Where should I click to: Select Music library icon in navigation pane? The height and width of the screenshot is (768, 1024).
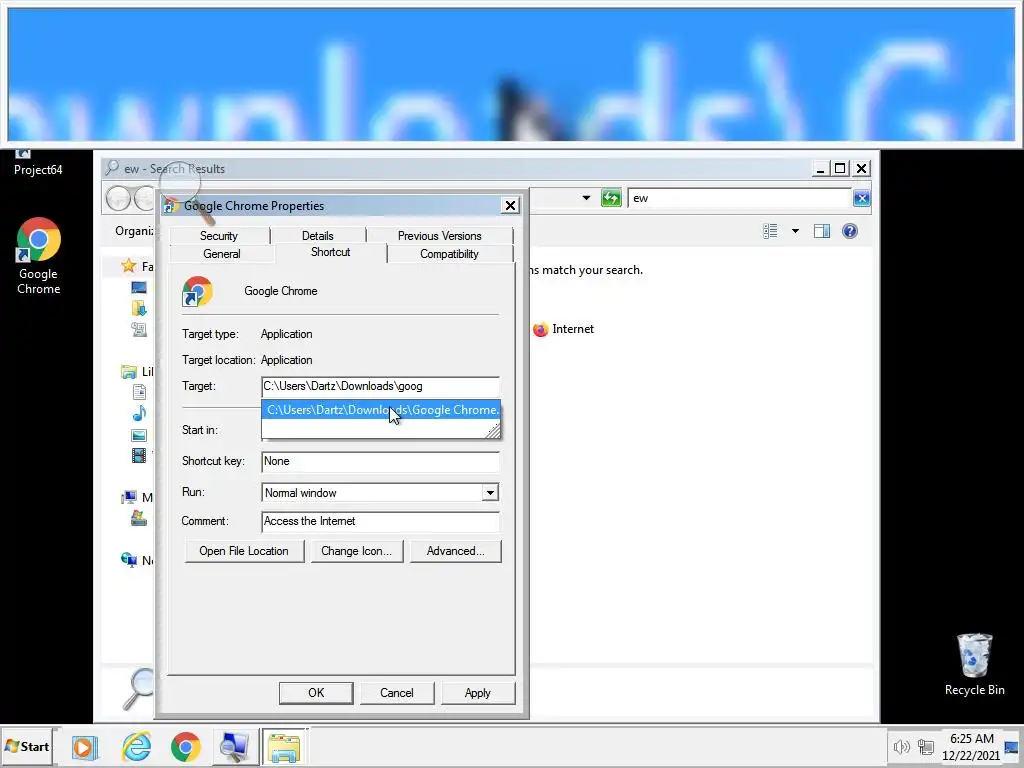coord(139,413)
